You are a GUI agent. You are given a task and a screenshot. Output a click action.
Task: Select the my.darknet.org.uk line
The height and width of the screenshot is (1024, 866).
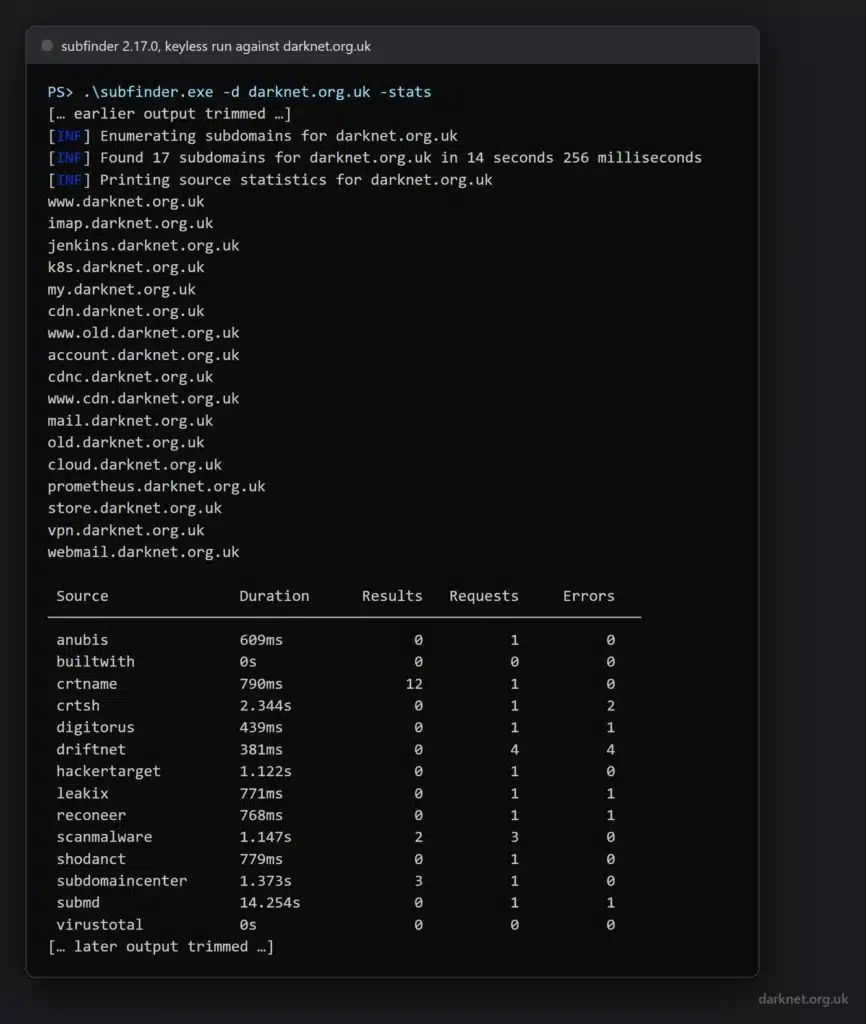click(x=121, y=289)
